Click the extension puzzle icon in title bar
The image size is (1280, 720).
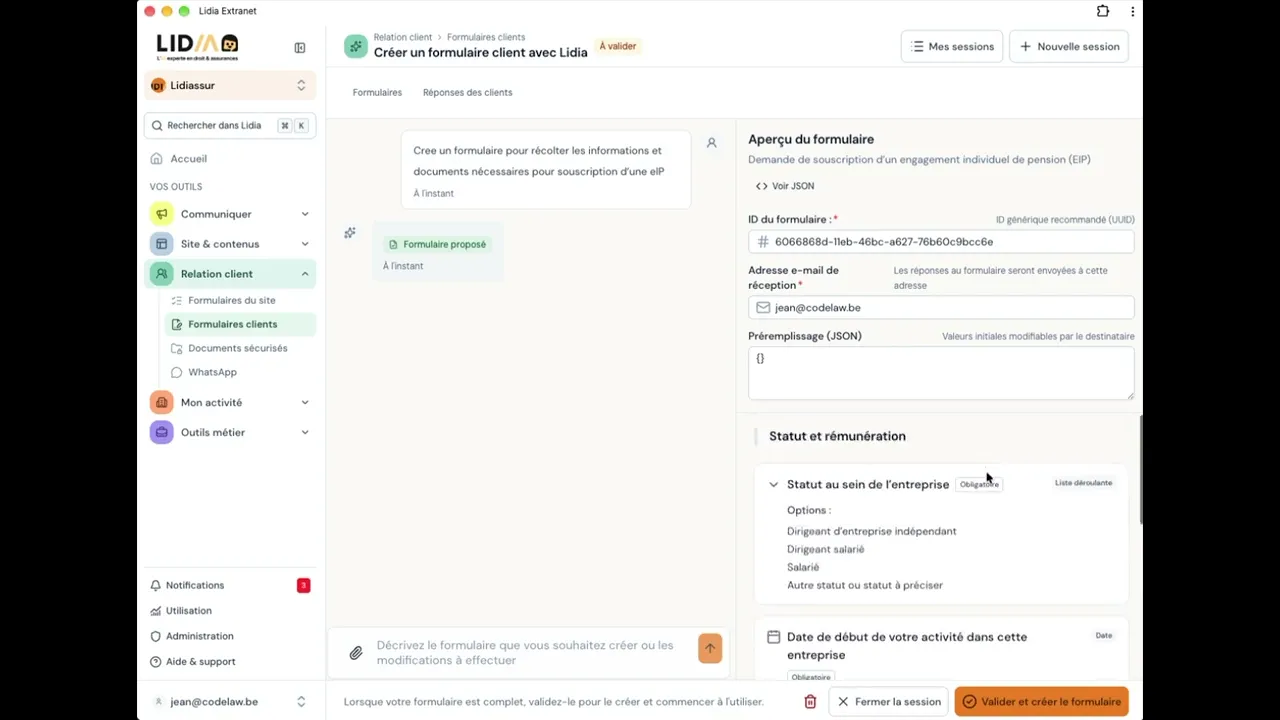pos(1103,11)
